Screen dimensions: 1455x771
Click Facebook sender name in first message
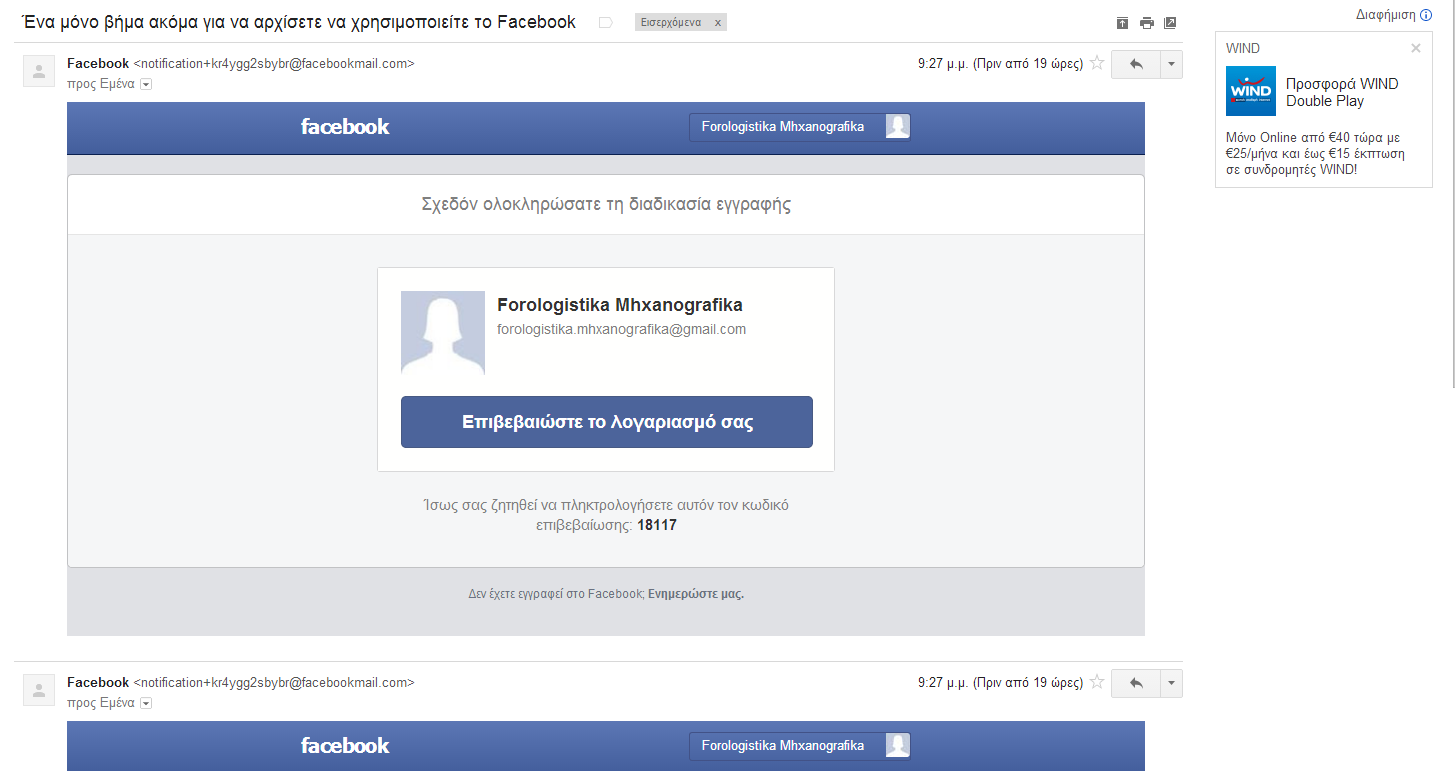pyautogui.click(x=98, y=63)
